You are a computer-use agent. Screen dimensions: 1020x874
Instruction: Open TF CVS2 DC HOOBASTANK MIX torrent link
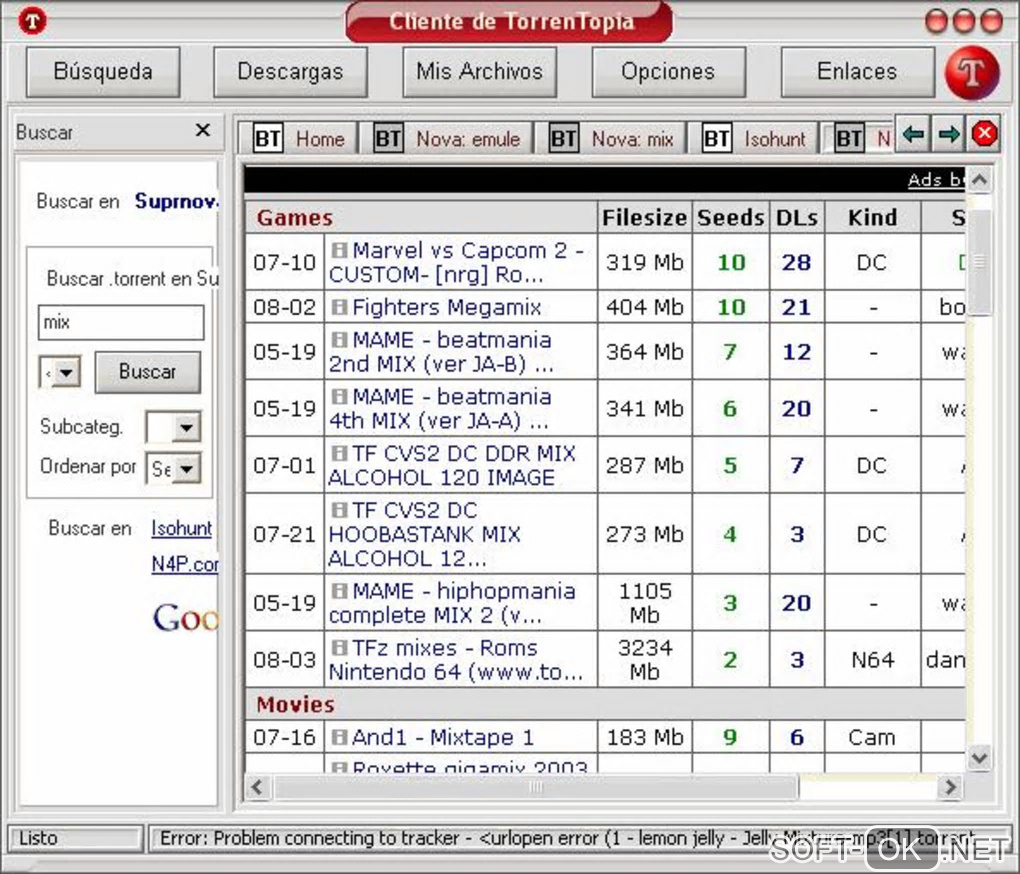coord(425,534)
